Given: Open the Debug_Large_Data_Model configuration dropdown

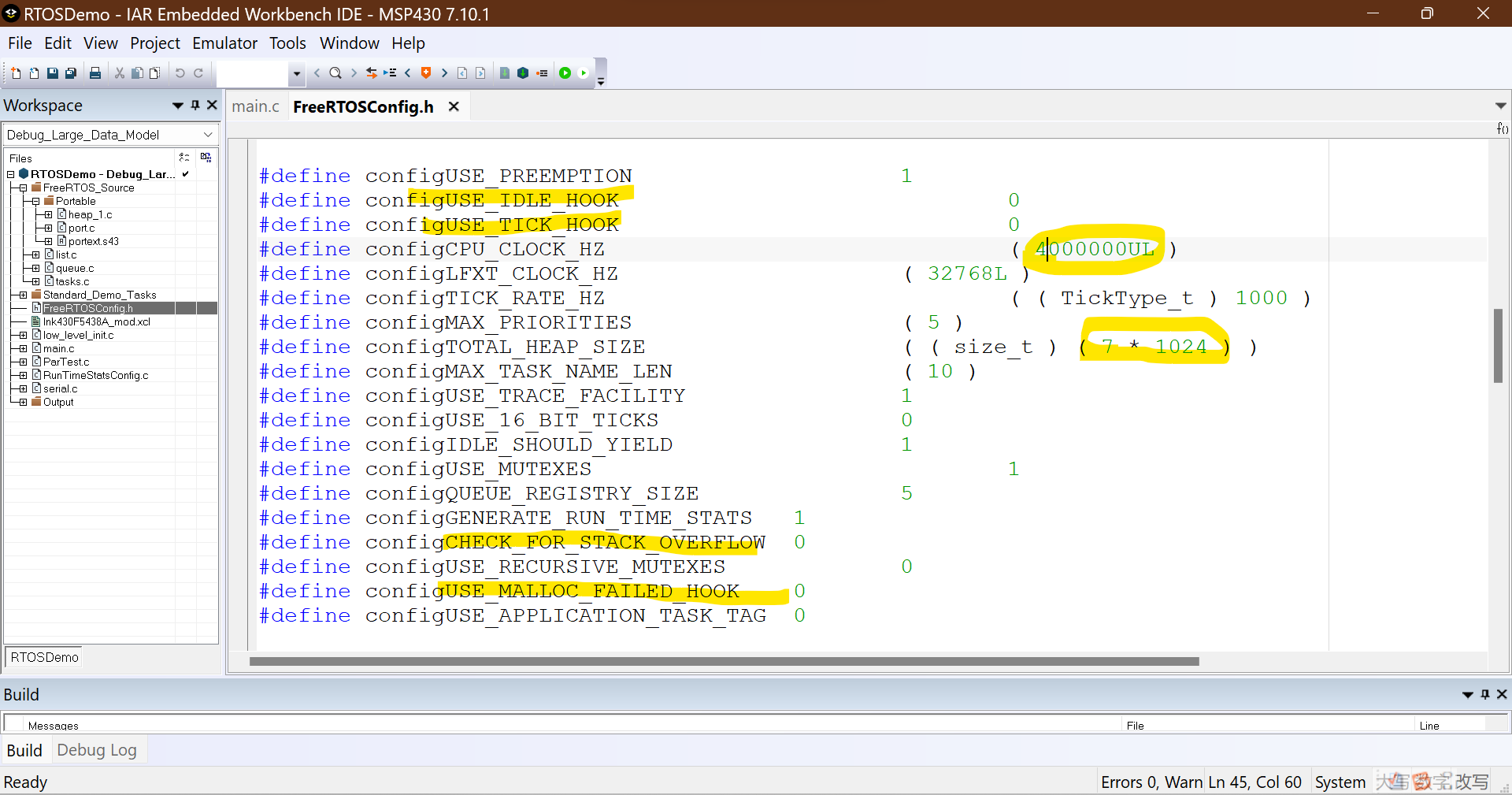Looking at the screenshot, I should [x=208, y=134].
